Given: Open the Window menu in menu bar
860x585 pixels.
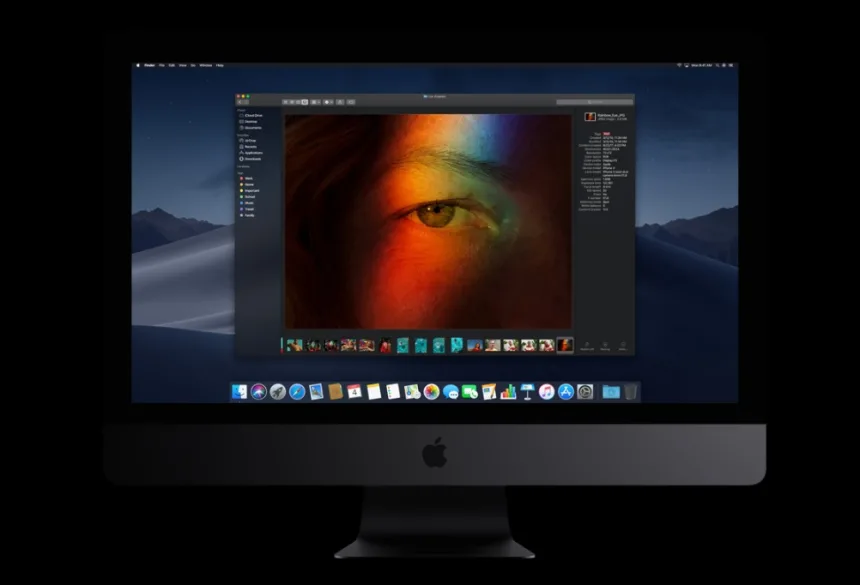Looking at the screenshot, I should pos(205,65).
